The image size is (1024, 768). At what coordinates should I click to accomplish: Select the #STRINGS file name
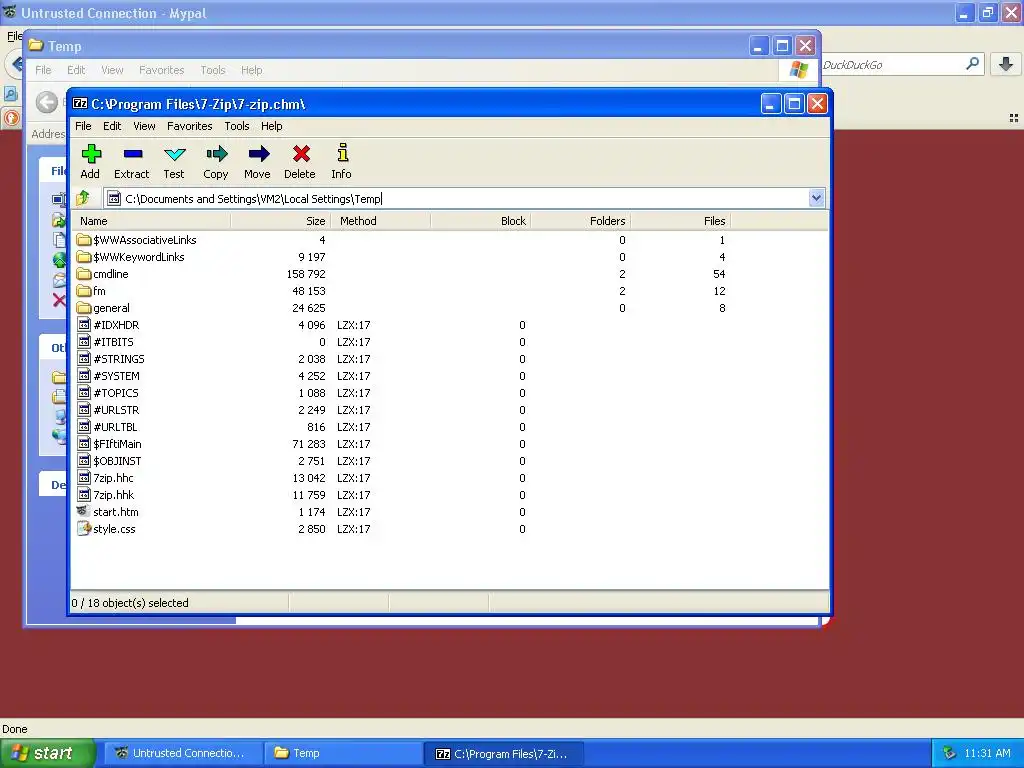(119, 359)
